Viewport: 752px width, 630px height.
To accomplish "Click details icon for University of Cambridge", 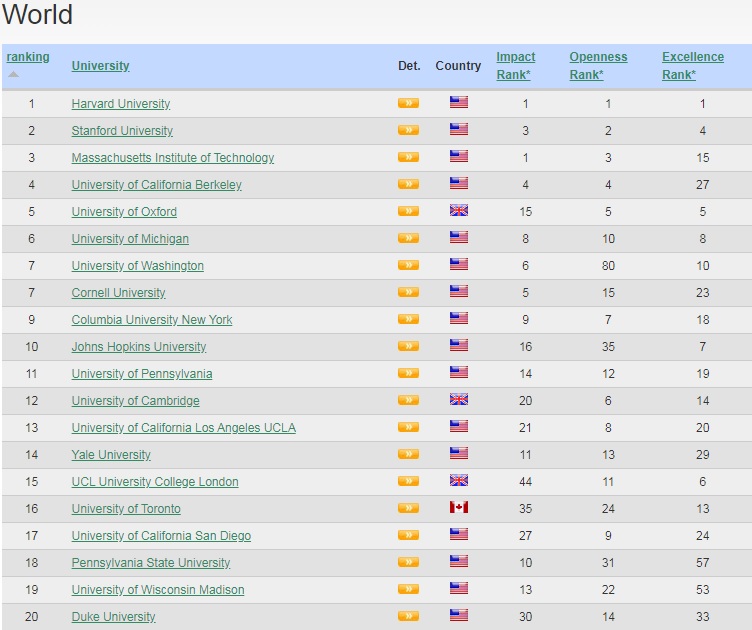I will [408, 400].
